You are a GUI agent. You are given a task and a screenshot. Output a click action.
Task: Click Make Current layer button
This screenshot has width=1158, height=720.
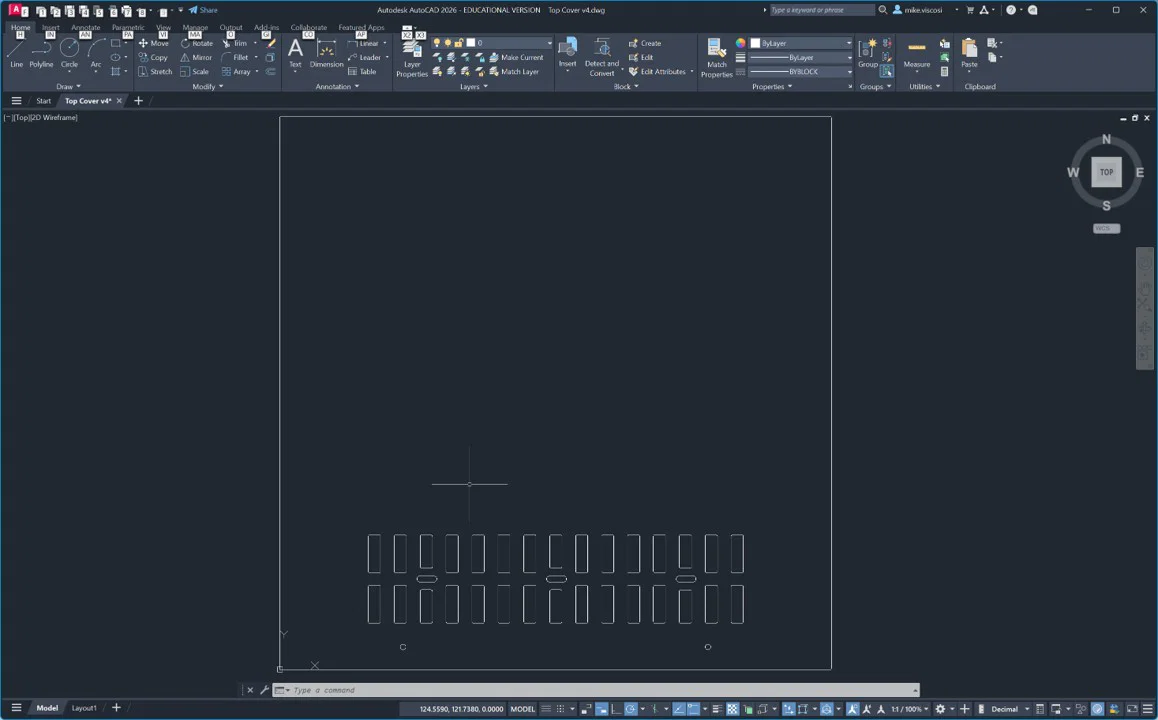coord(516,57)
